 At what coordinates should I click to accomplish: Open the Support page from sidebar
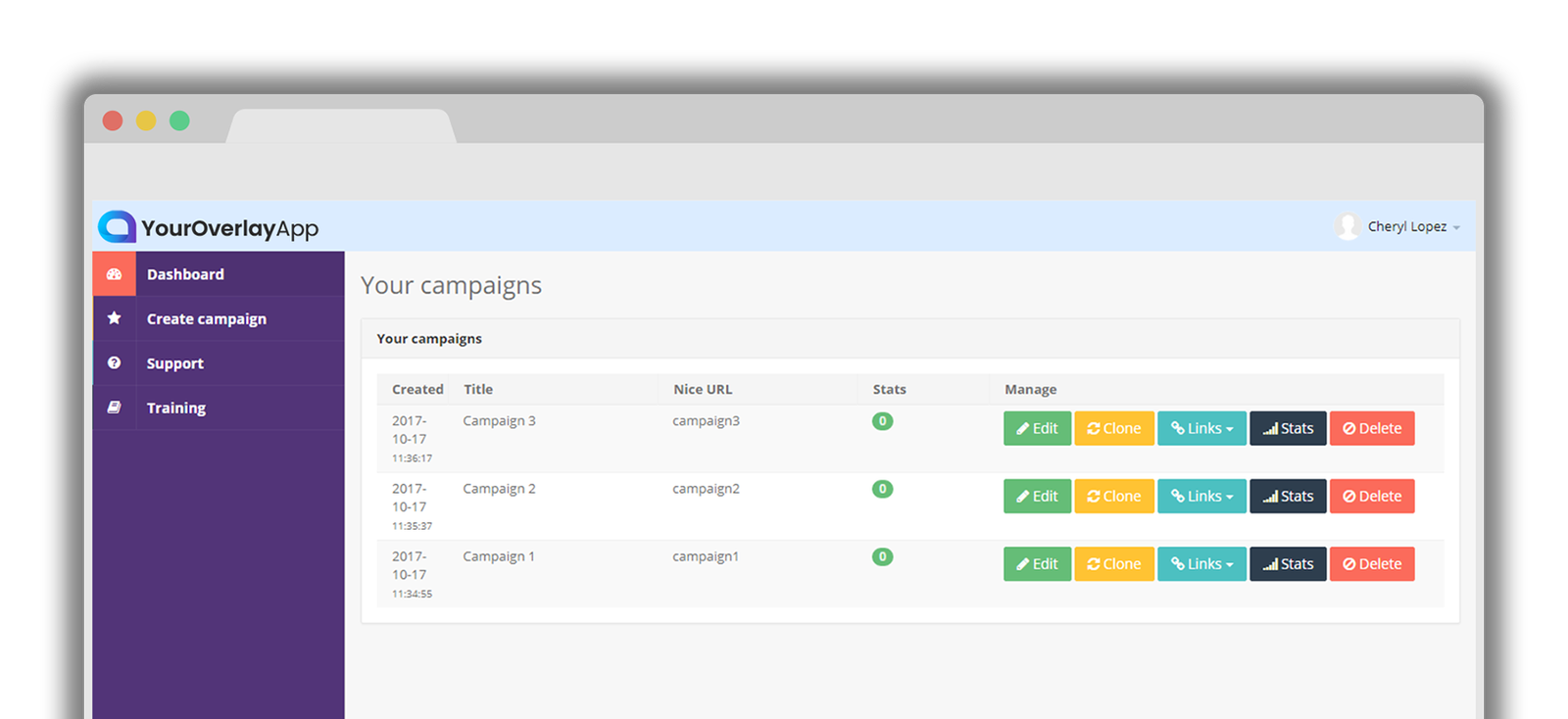coord(175,362)
